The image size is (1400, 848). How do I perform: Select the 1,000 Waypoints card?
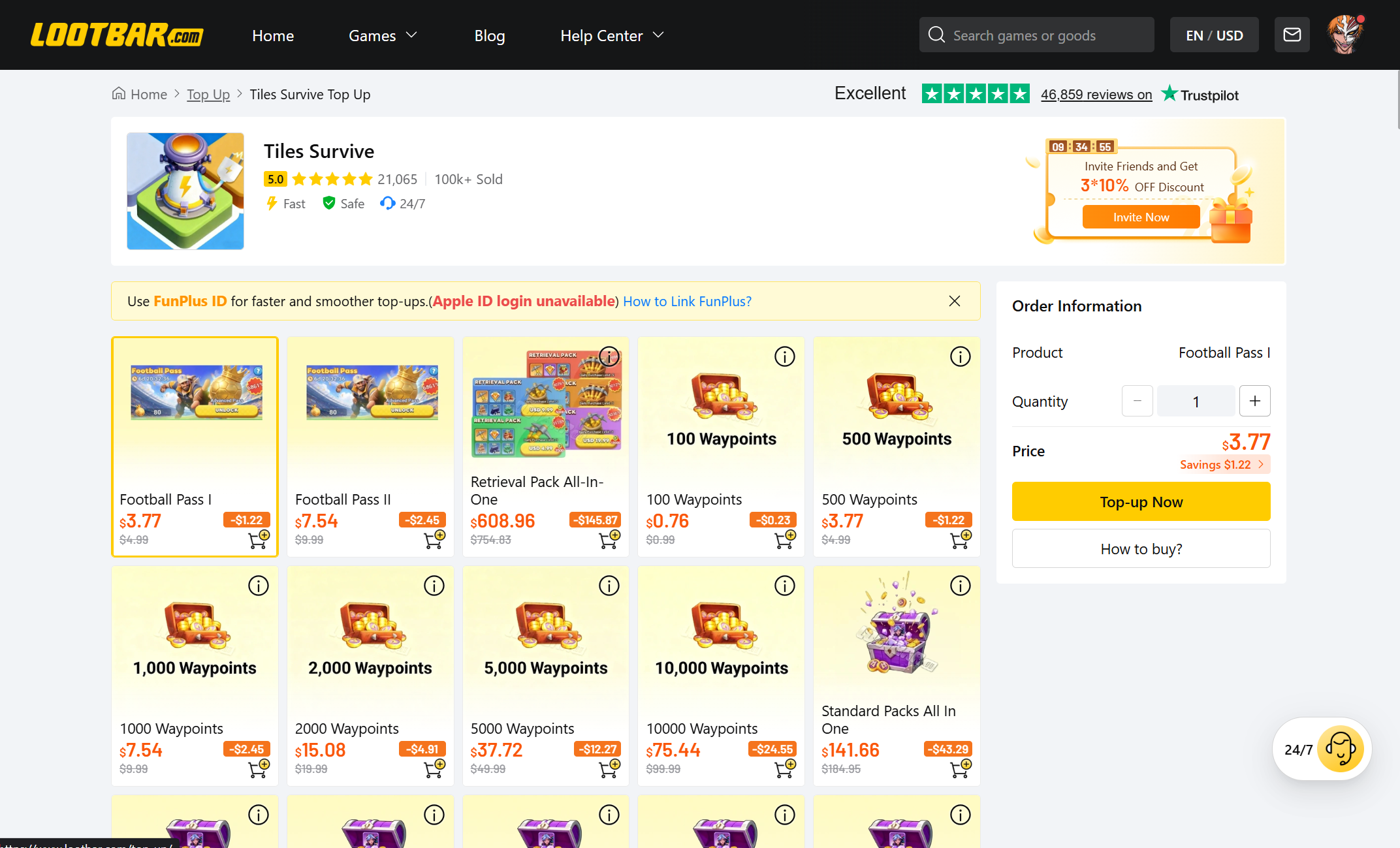[x=195, y=676]
